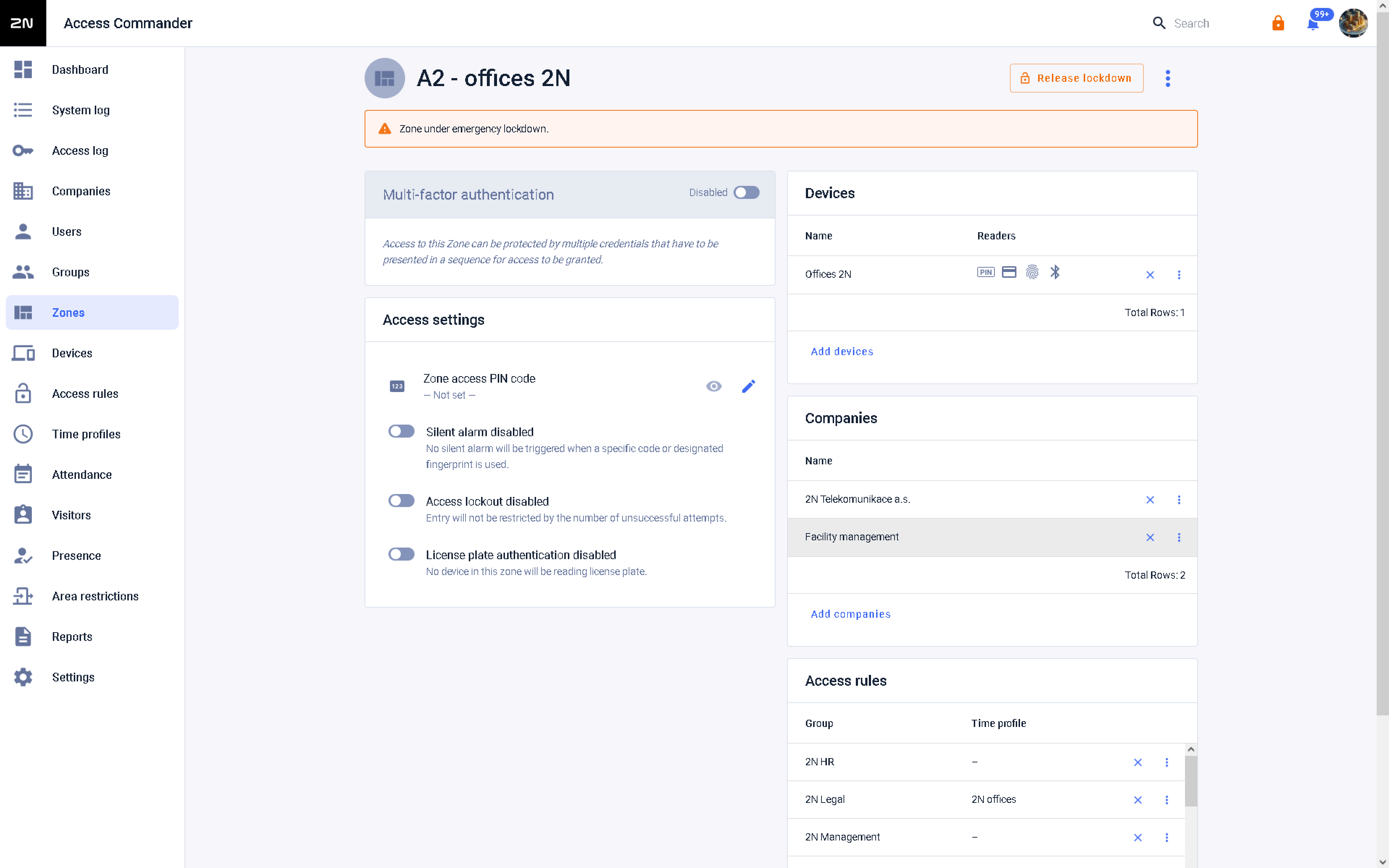
Task: Open 2N Telekomunikace a.s. row menu
Action: pos(1179,499)
